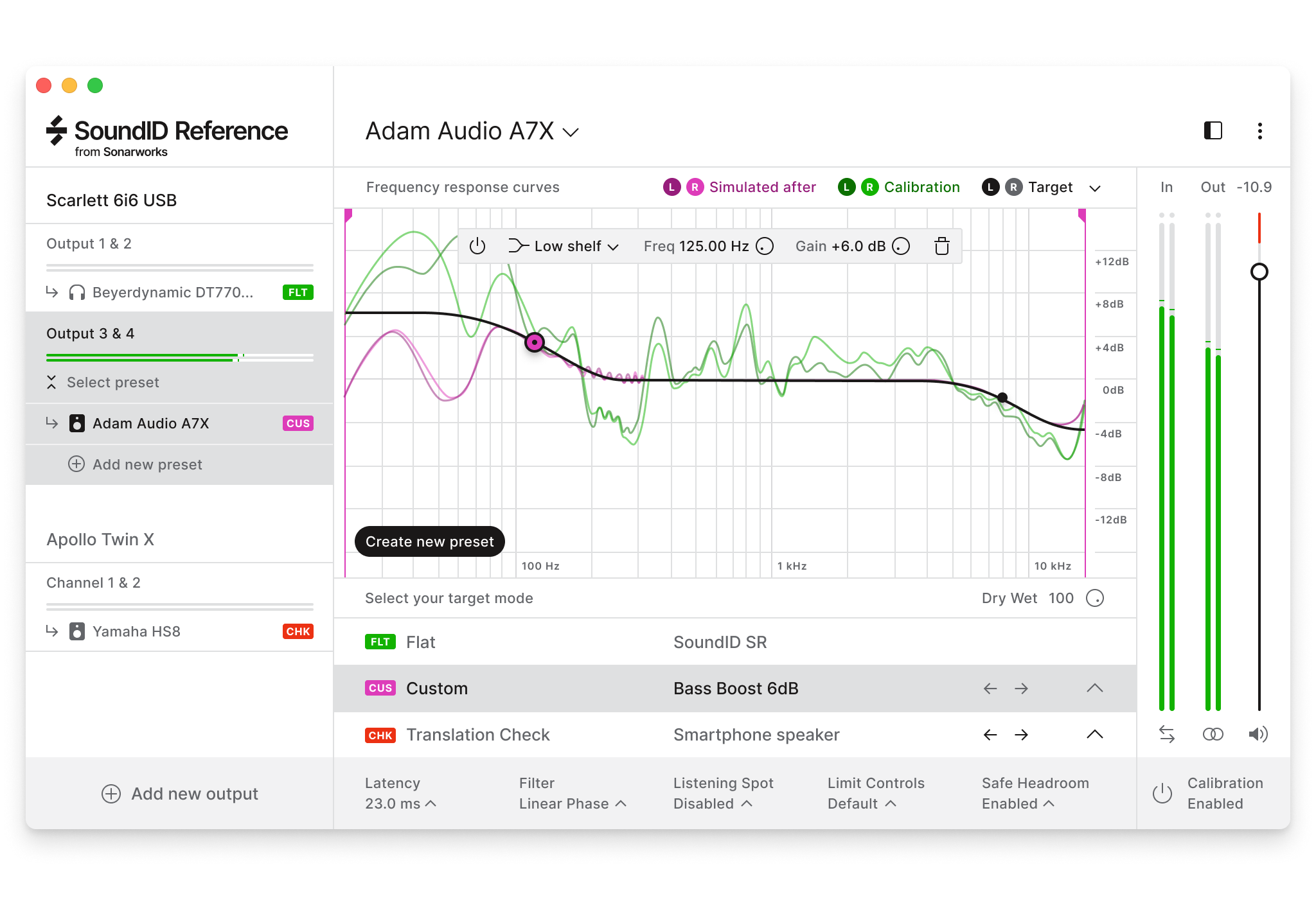
Task: Click the mono overlapping circles icon
Action: 1213,734
